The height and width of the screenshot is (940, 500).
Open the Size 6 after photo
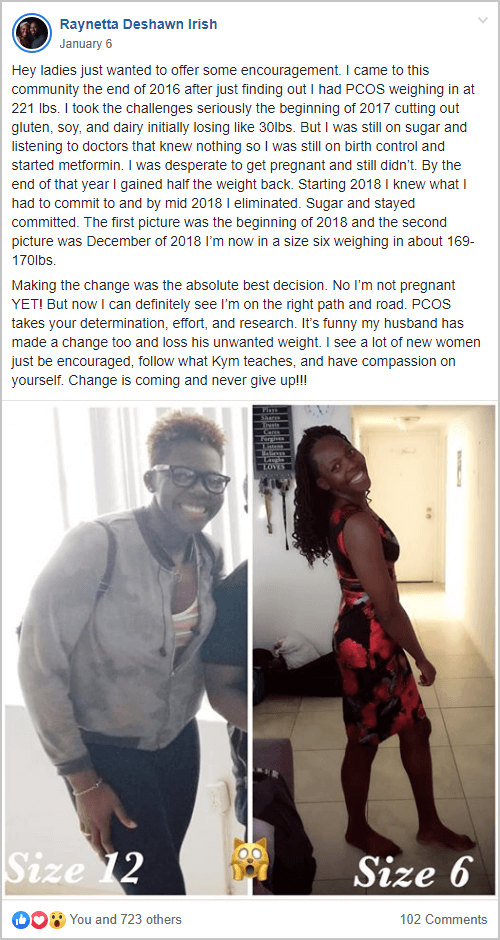click(x=374, y=650)
